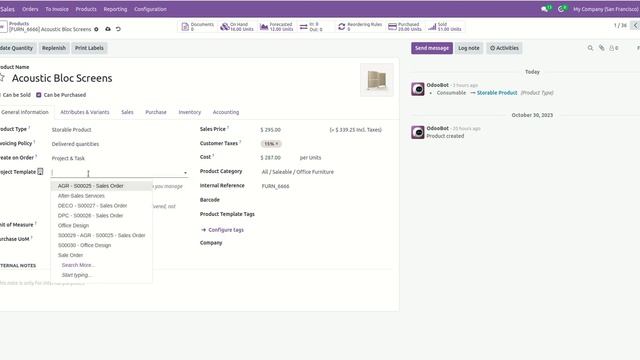Click the Replenish button
This screenshot has height=360, width=640.
(53, 48)
